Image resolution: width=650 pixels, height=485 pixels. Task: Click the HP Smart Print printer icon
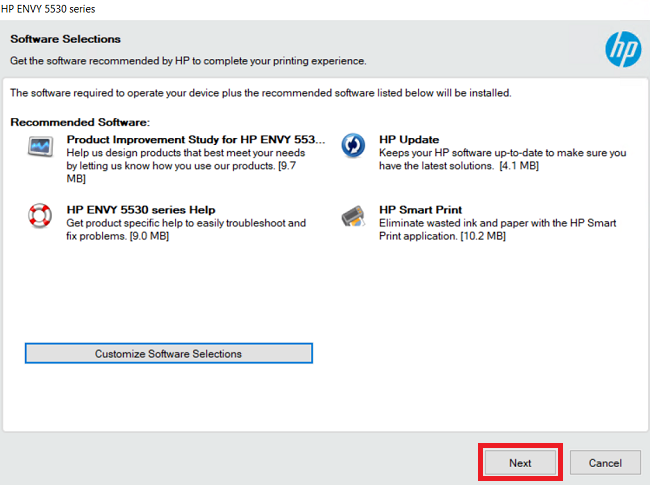353,216
